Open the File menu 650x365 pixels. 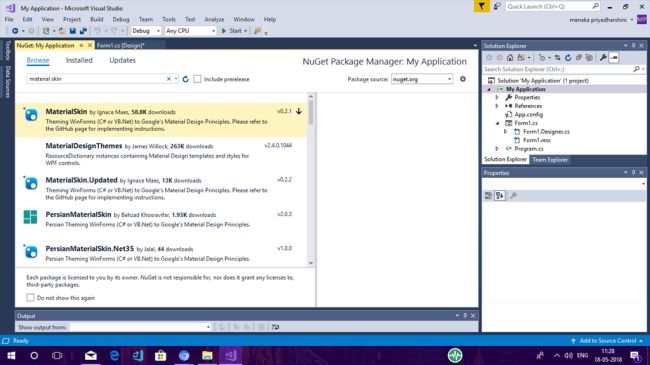[x=9, y=19]
